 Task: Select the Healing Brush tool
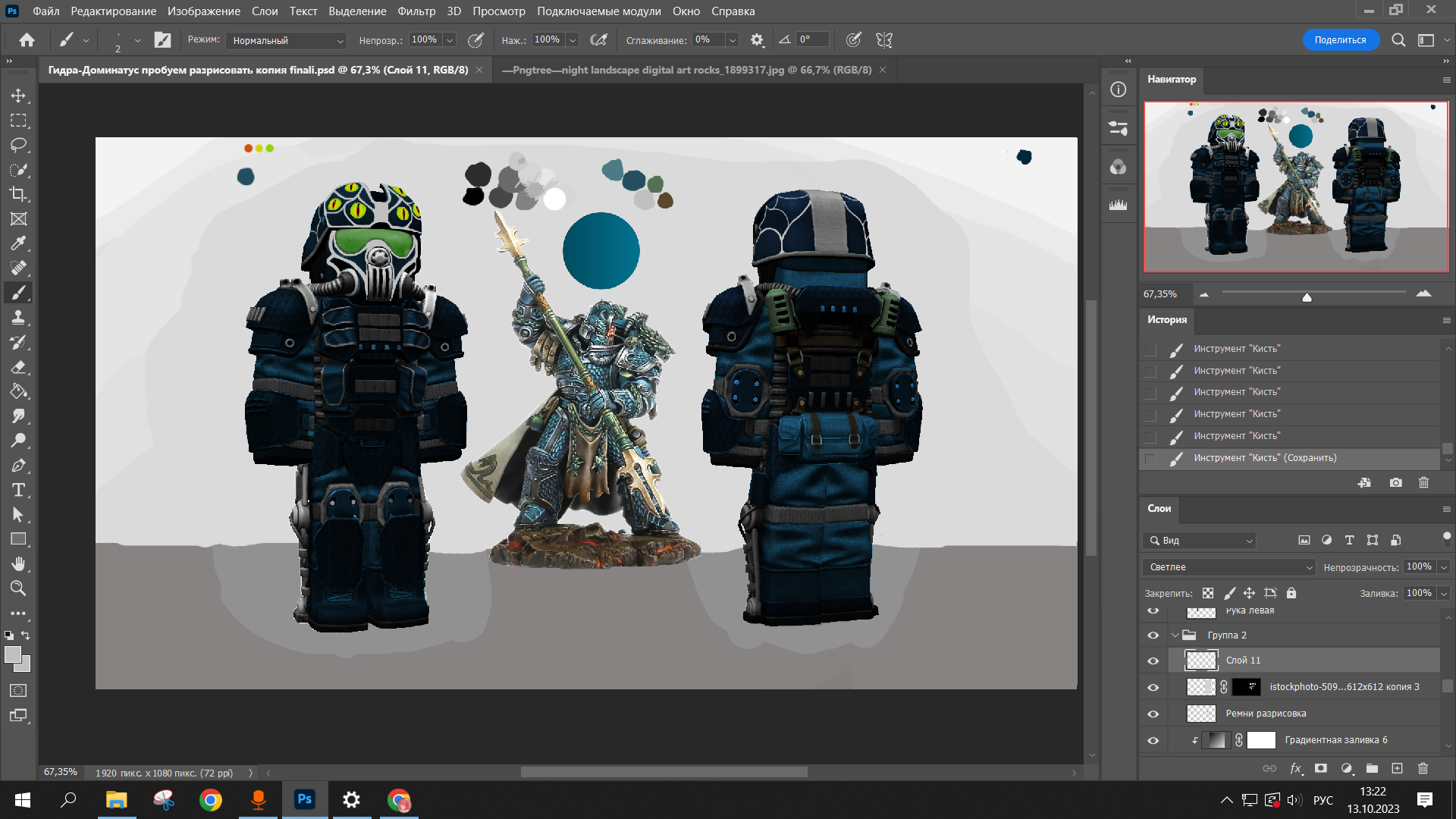click(18, 268)
